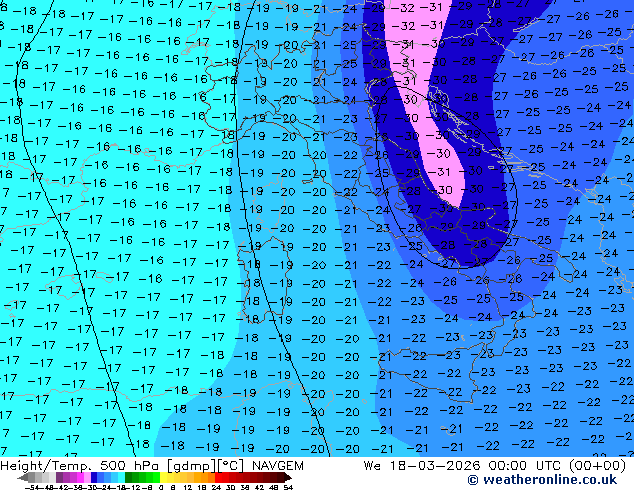Click the -54 legend scale label

coord(32,487)
